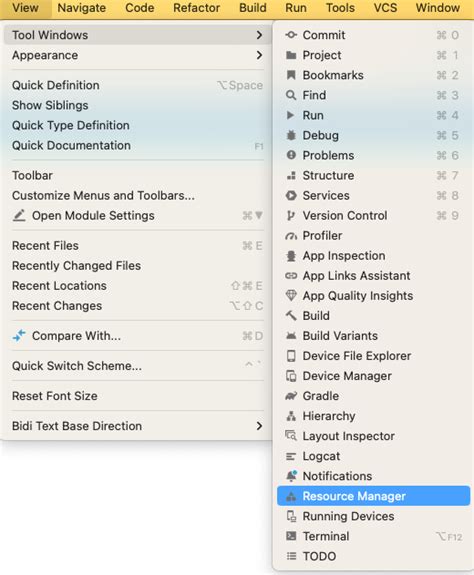
Task: Open the Navigate menu
Action: tap(81, 8)
